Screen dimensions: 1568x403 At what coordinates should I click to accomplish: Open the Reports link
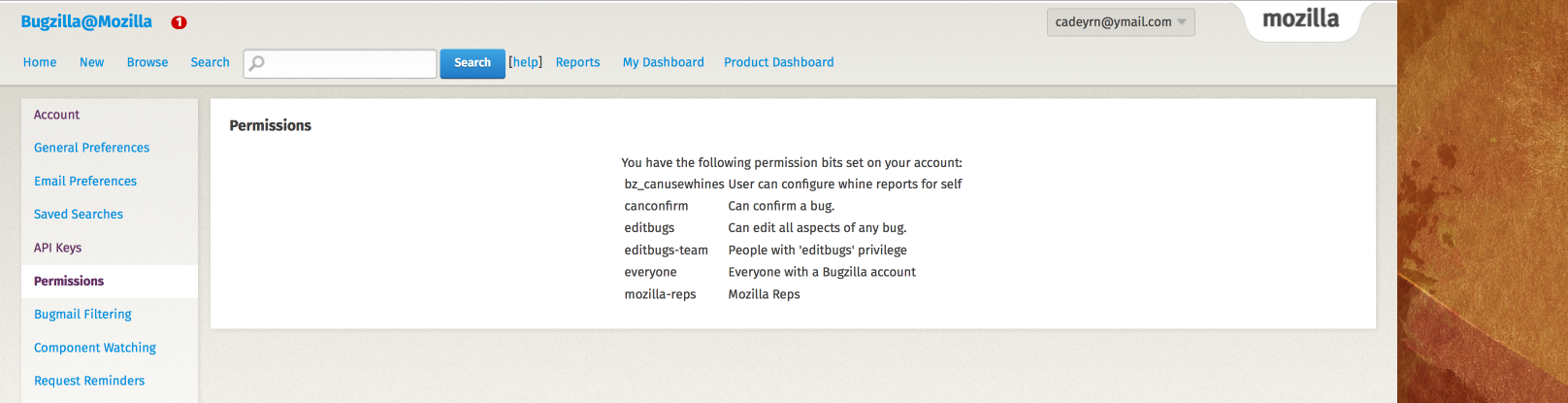[577, 62]
